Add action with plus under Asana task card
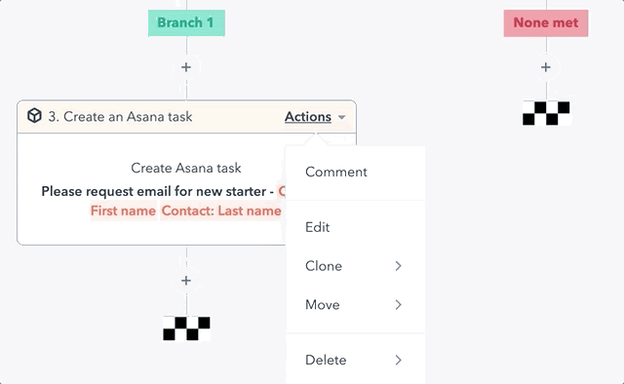Viewport: 624px width, 384px height. click(186, 281)
